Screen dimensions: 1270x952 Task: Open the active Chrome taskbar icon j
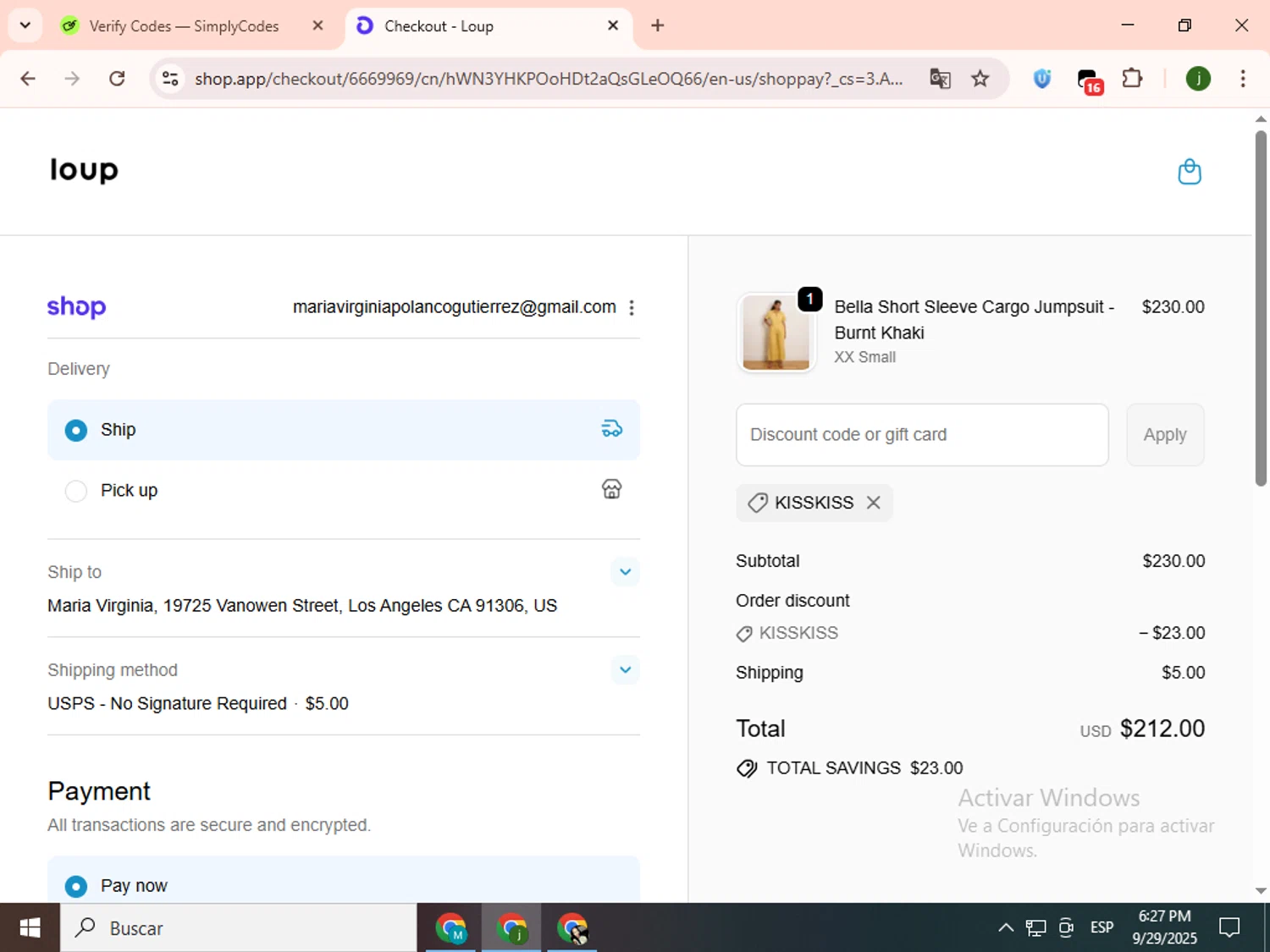click(x=512, y=928)
